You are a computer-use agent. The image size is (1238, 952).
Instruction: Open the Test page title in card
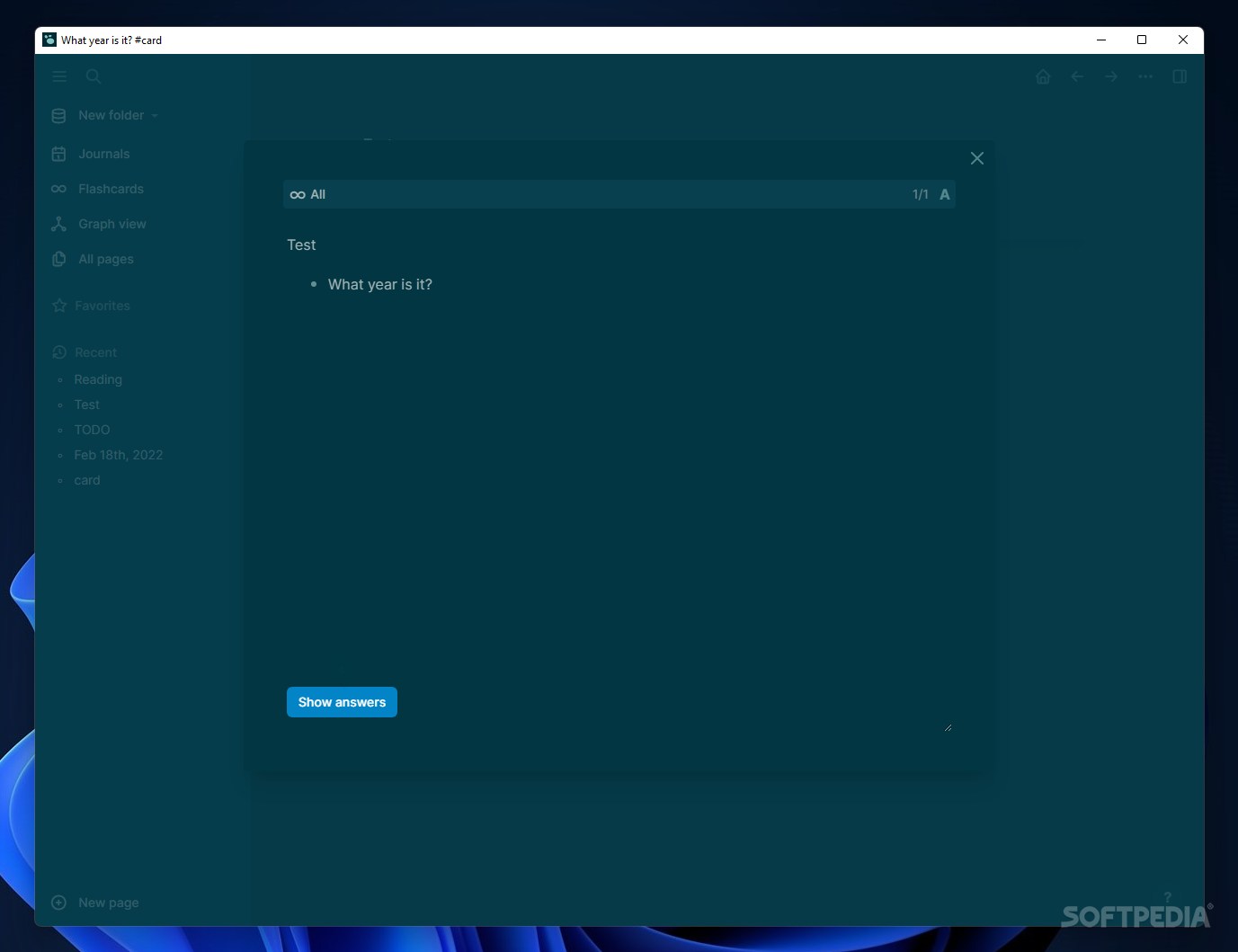coord(301,245)
